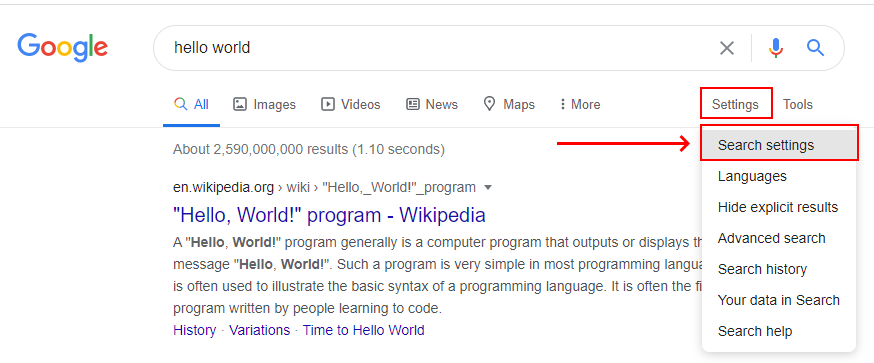The width and height of the screenshot is (874, 363).
Task: Open the Images tab
Action: (x=264, y=104)
